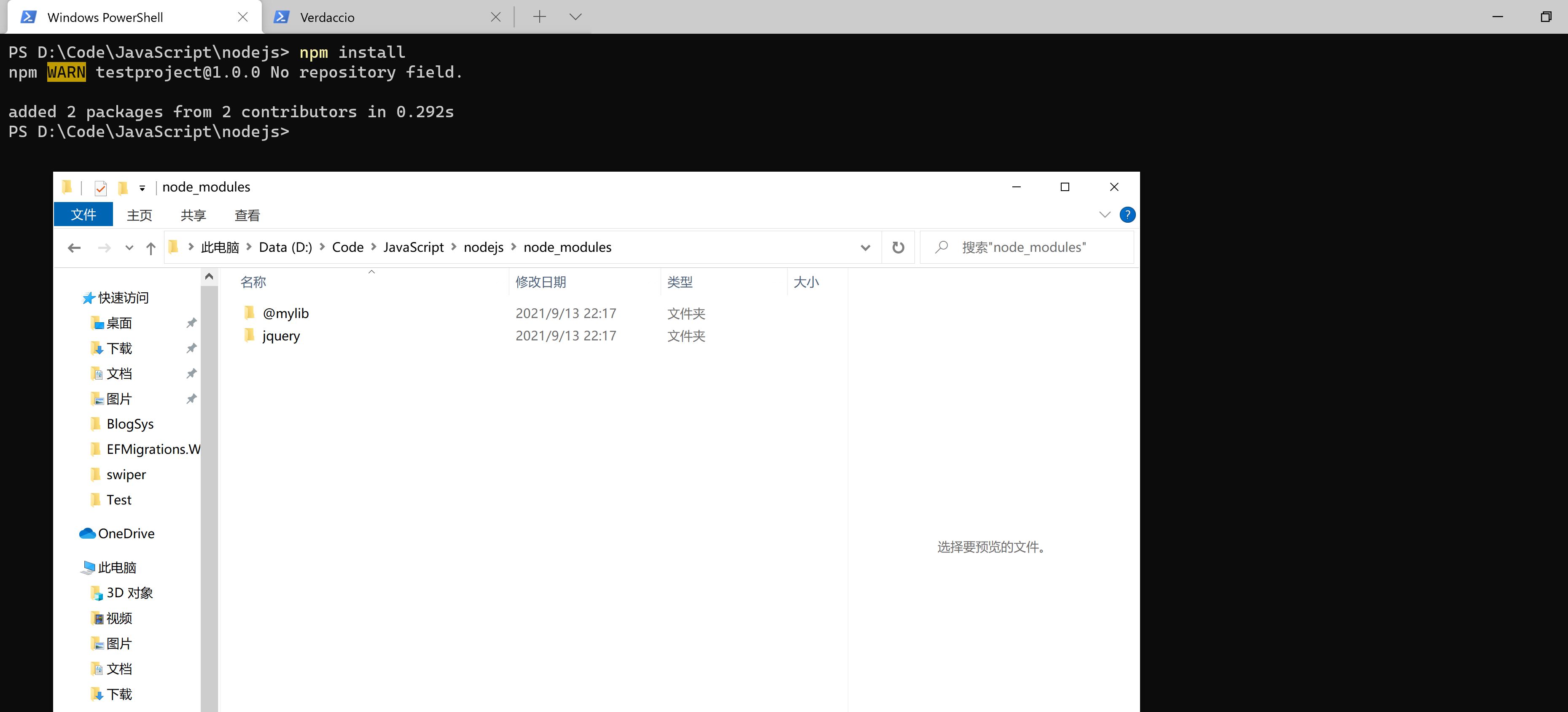Open Explorer help question mark icon
The height and width of the screenshot is (712, 1568).
pyautogui.click(x=1127, y=215)
